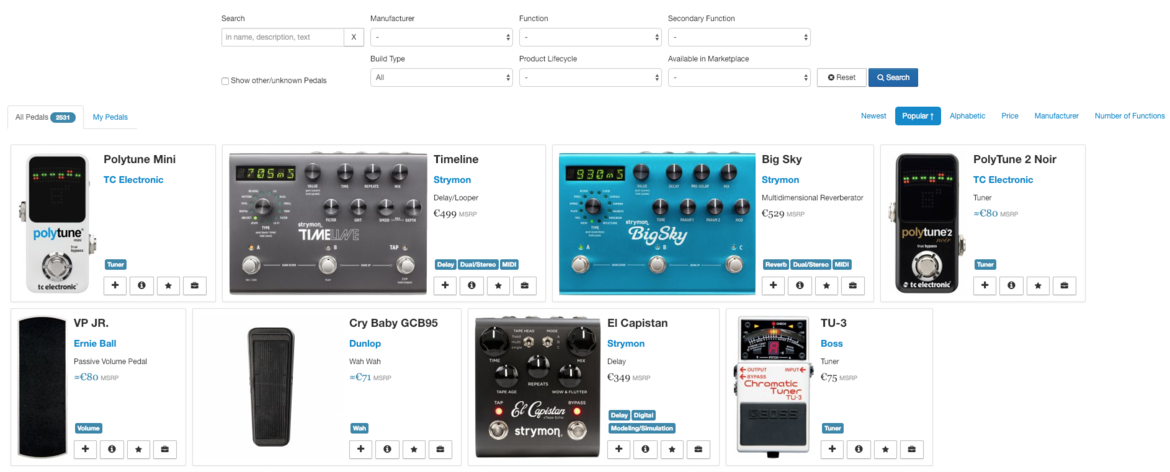Open the Manufacturer dropdown

pos(441,37)
